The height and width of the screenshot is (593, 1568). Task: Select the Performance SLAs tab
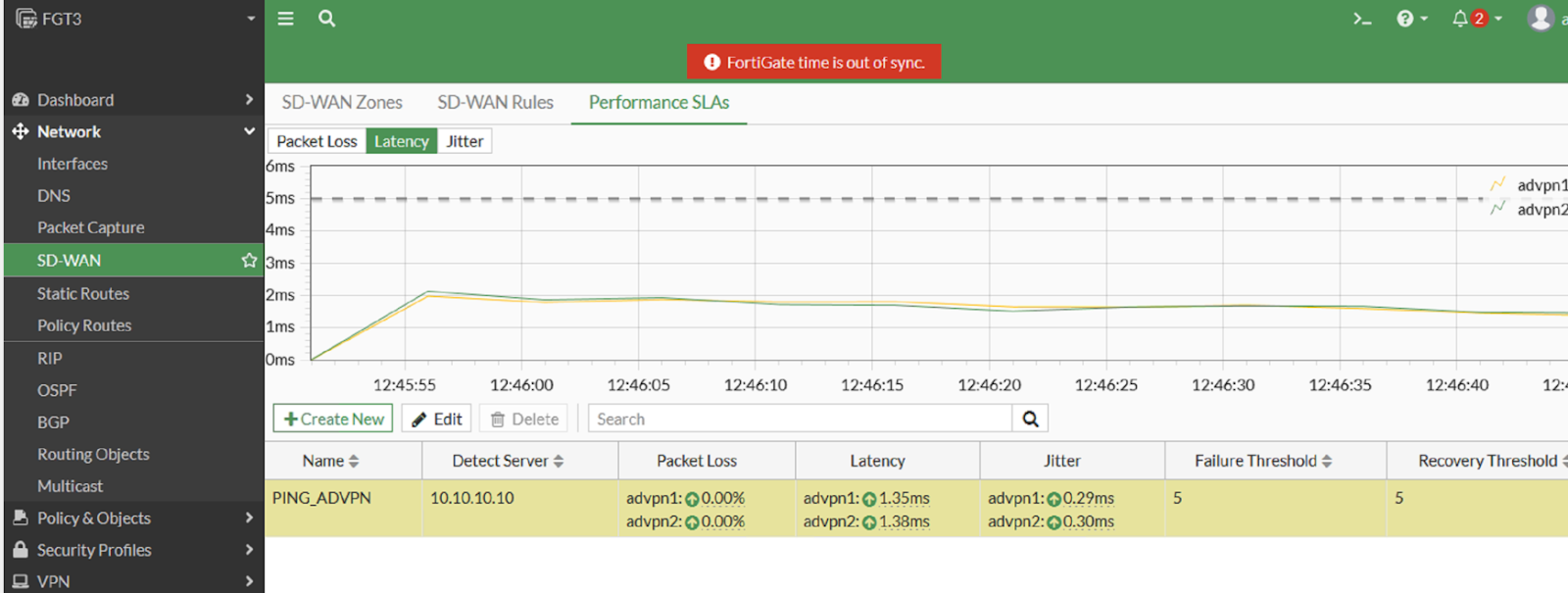coord(659,102)
